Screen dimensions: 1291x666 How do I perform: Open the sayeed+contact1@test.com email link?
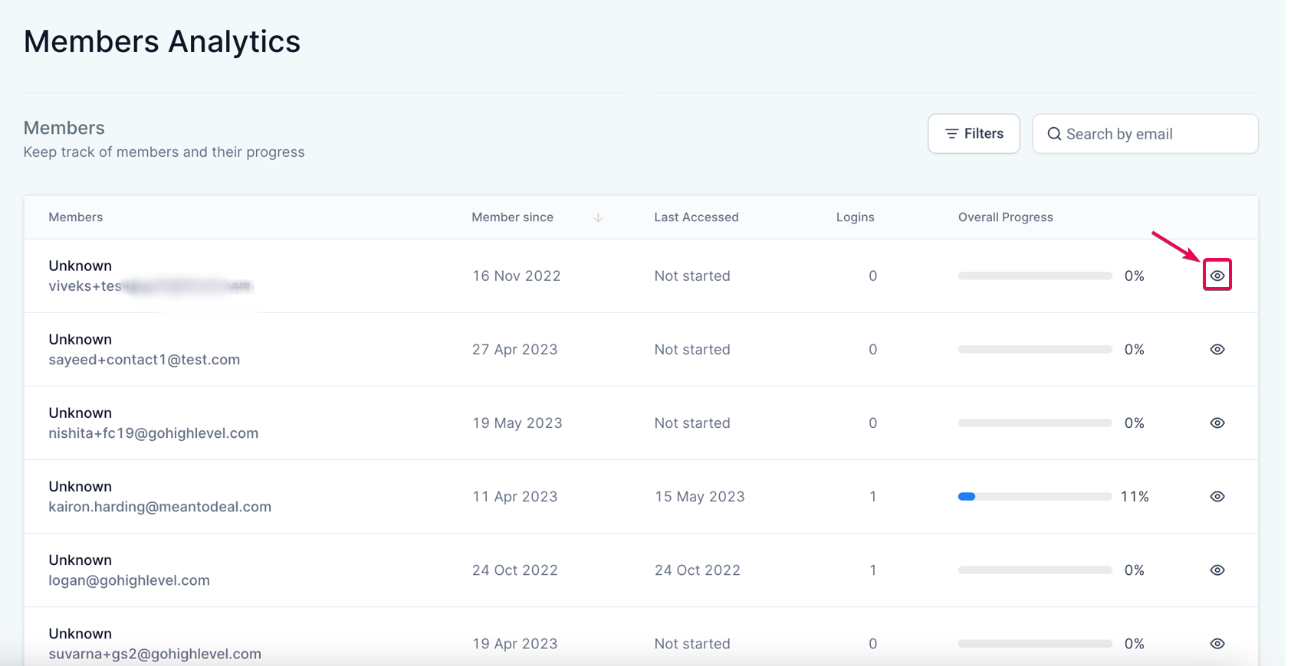click(144, 360)
